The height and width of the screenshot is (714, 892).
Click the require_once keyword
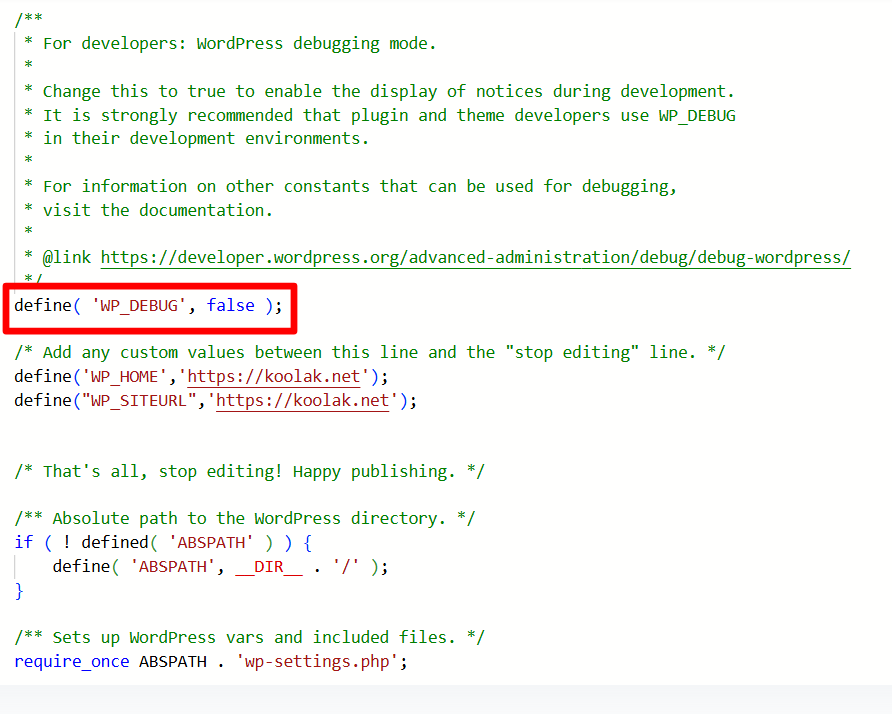(x=72, y=662)
